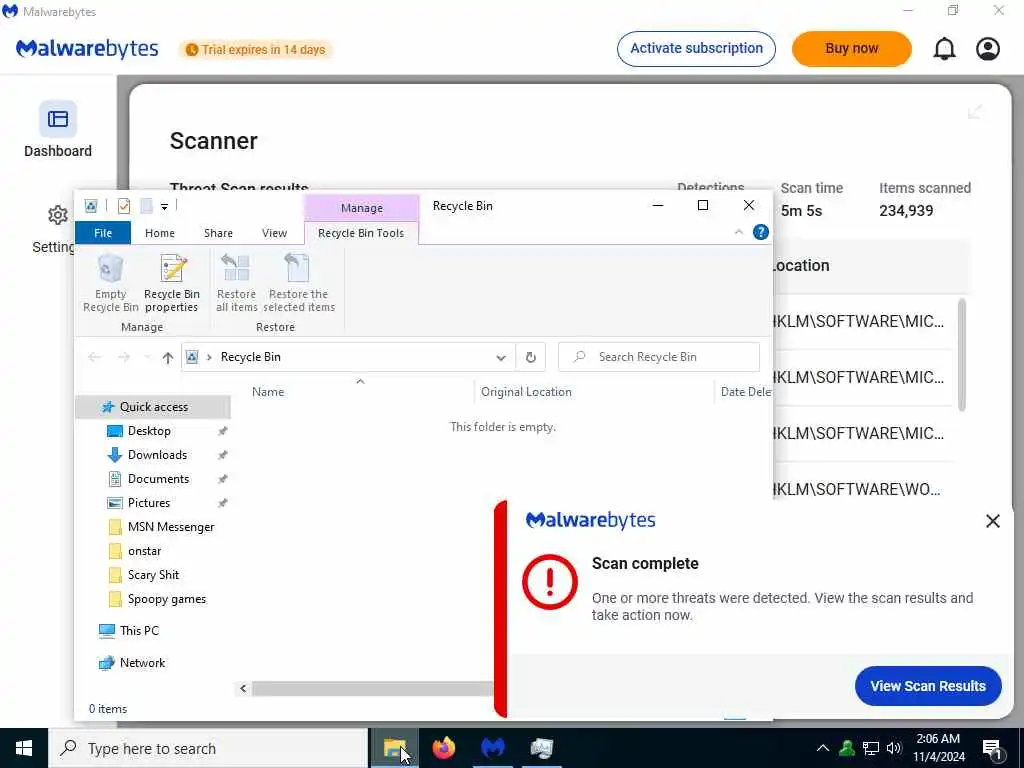Open Recycle Bin properties
The height and width of the screenshot is (768, 1024).
click(172, 284)
